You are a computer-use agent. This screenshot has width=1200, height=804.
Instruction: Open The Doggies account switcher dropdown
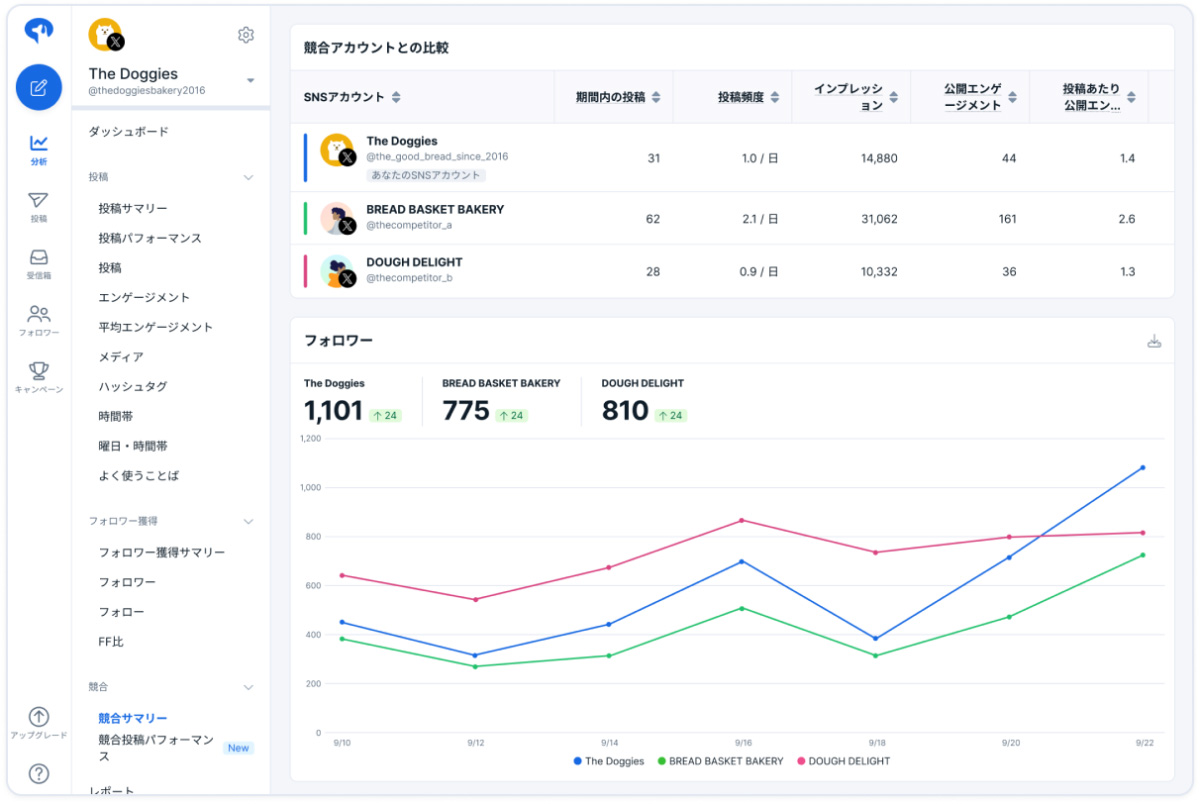click(250, 80)
